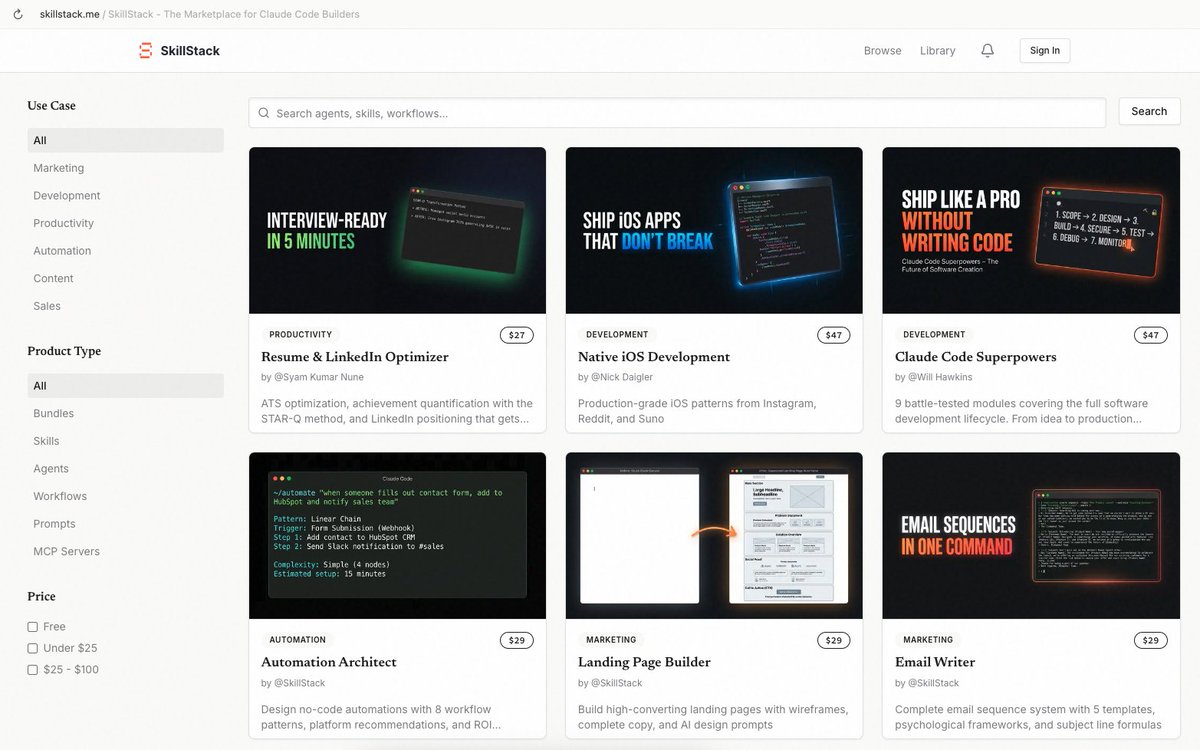The image size is (1200, 750).
Task: Click author @Nick Daigler
Action: point(622,377)
